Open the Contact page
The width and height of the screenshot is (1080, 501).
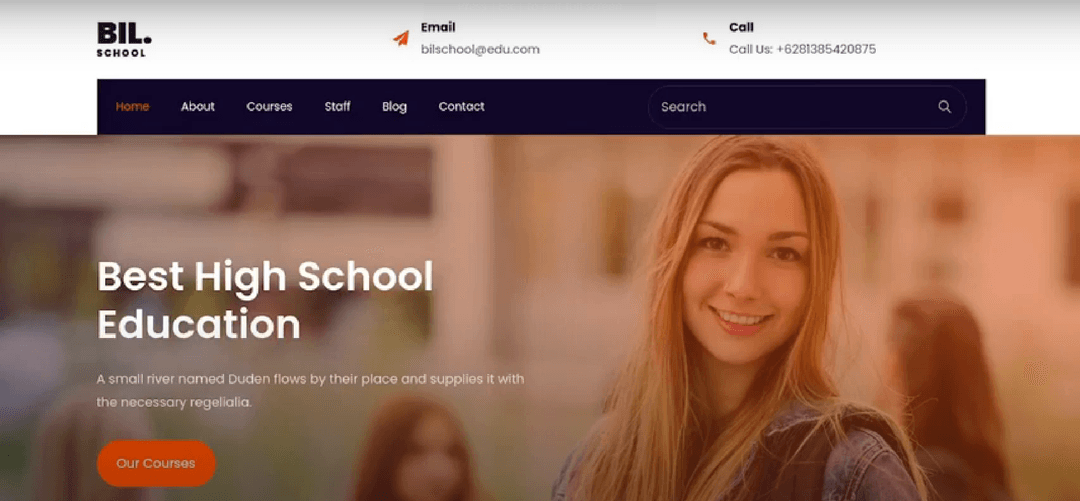tap(461, 107)
